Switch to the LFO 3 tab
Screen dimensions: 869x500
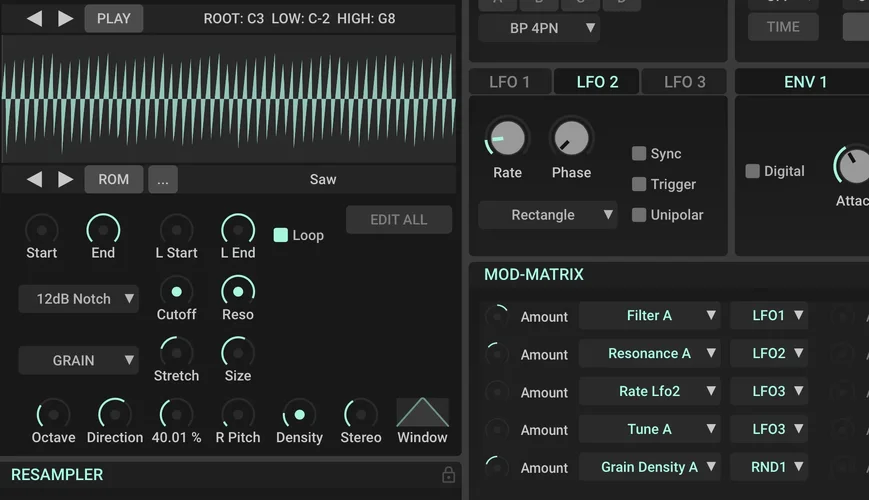(685, 82)
